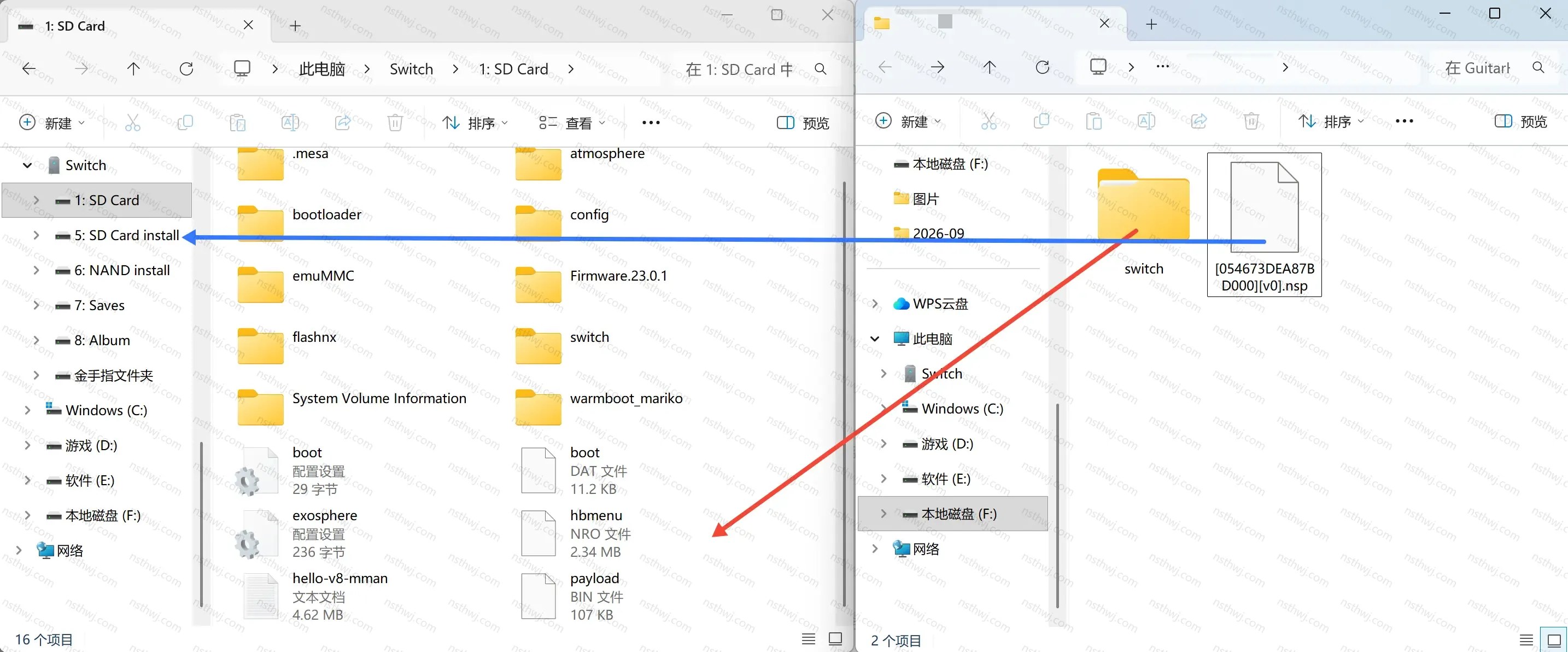Switch to details view in SD Card window status bar
This screenshot has width=1568, height=652.
809,639
